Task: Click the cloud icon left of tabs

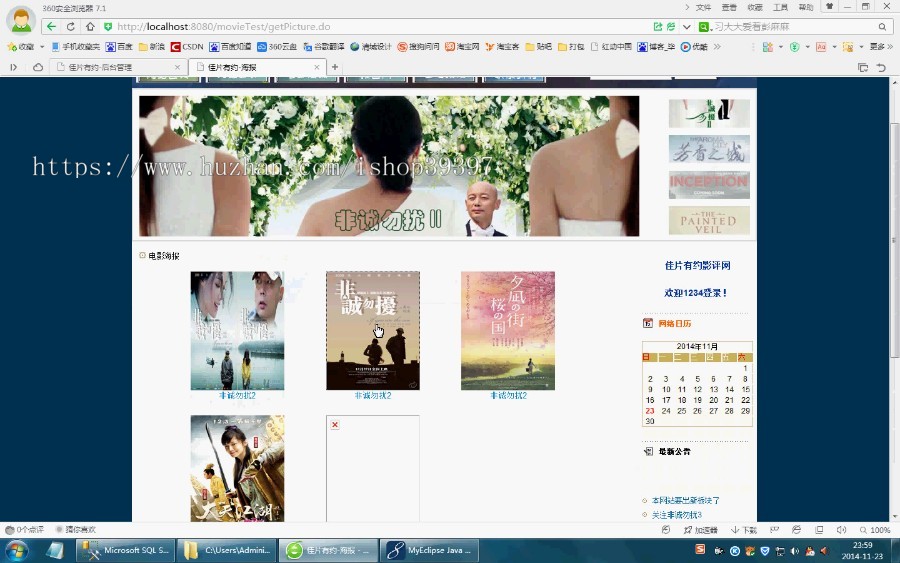Action: 38,67
